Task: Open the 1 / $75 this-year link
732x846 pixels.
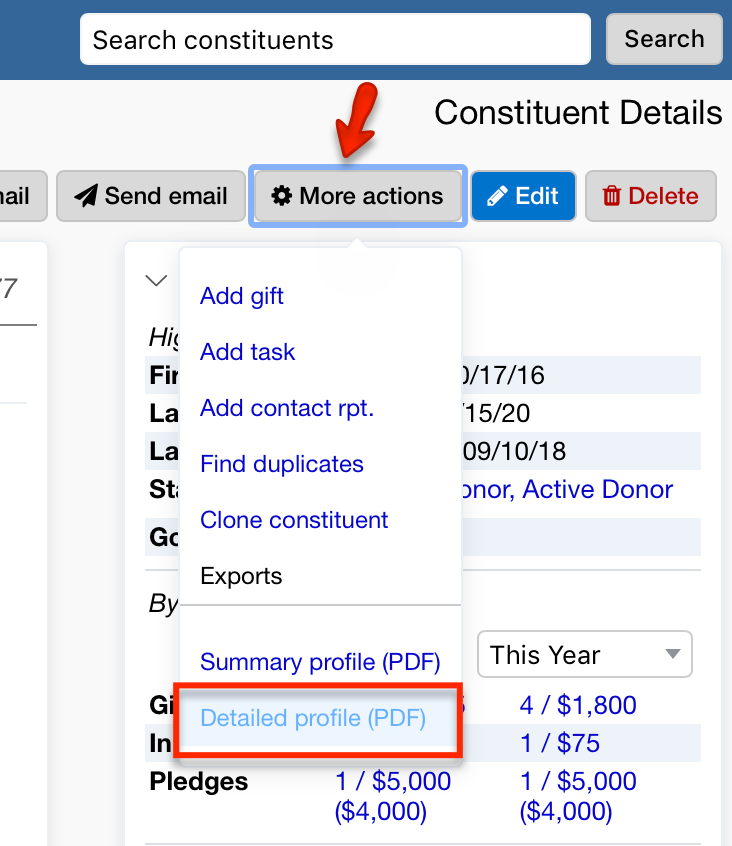Action: [560, 743]
